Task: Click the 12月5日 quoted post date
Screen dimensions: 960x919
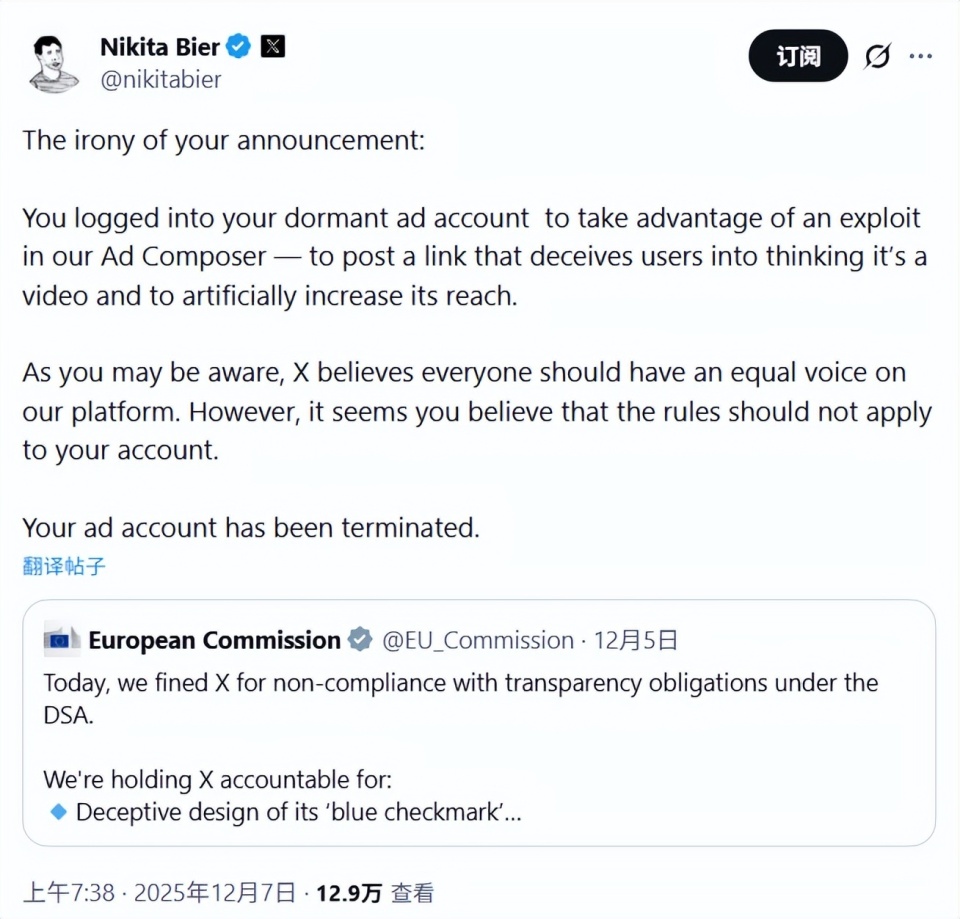Action: tap(636, 640)
